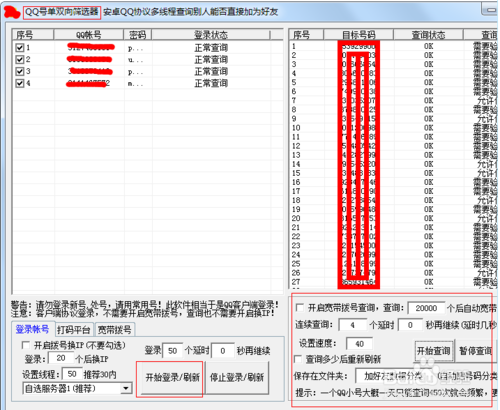Click the 登录 count field showing 50
500x410 pixels.
click(173, 351)
